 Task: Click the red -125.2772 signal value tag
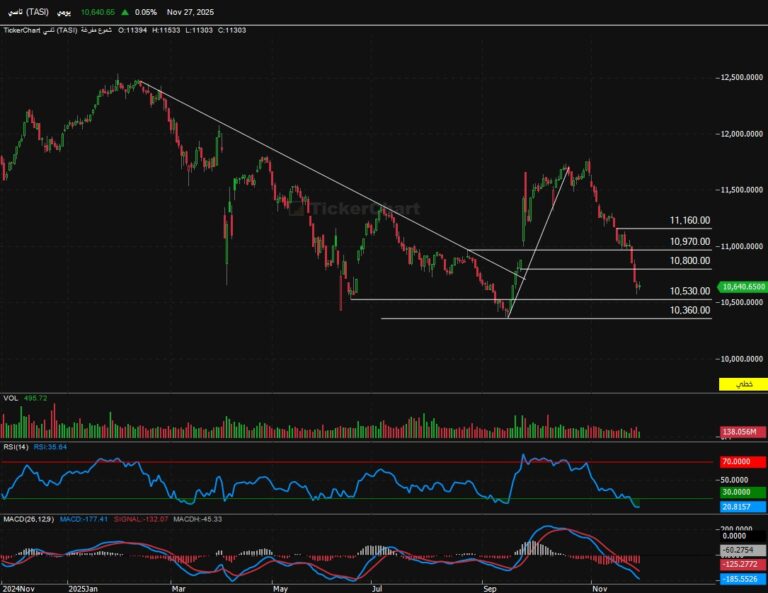[738, 565]
